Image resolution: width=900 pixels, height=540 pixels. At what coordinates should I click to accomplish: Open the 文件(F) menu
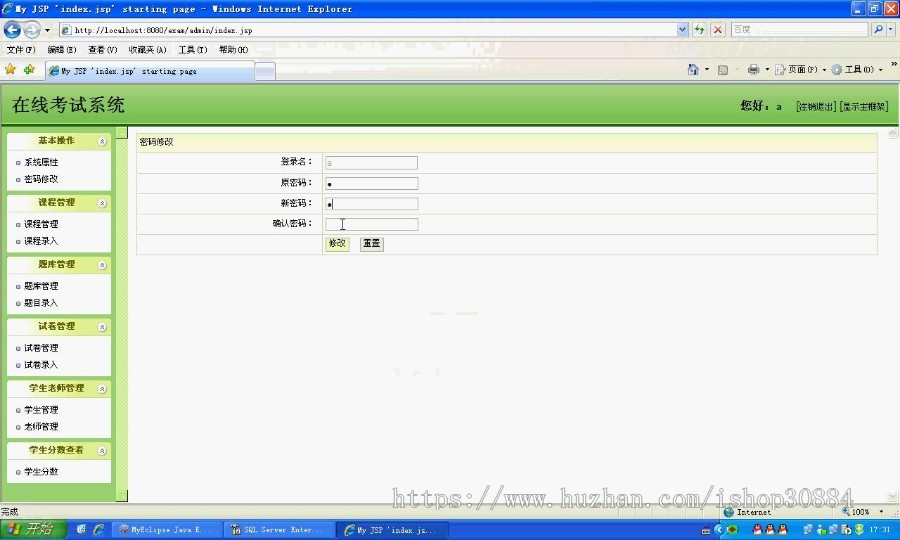pos(21,50)
